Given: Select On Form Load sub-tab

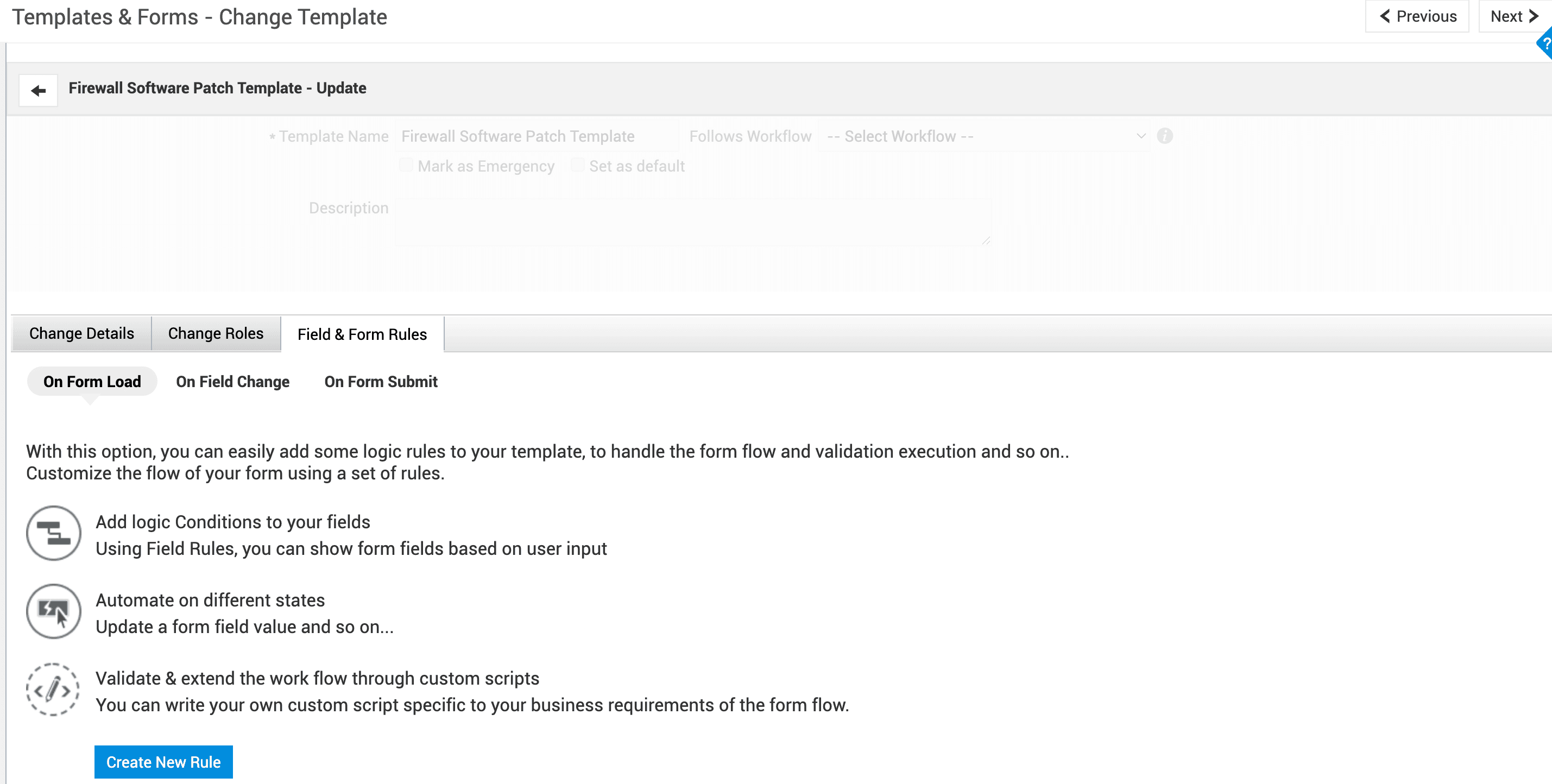Looking at the screenshot, I should 92,382.
